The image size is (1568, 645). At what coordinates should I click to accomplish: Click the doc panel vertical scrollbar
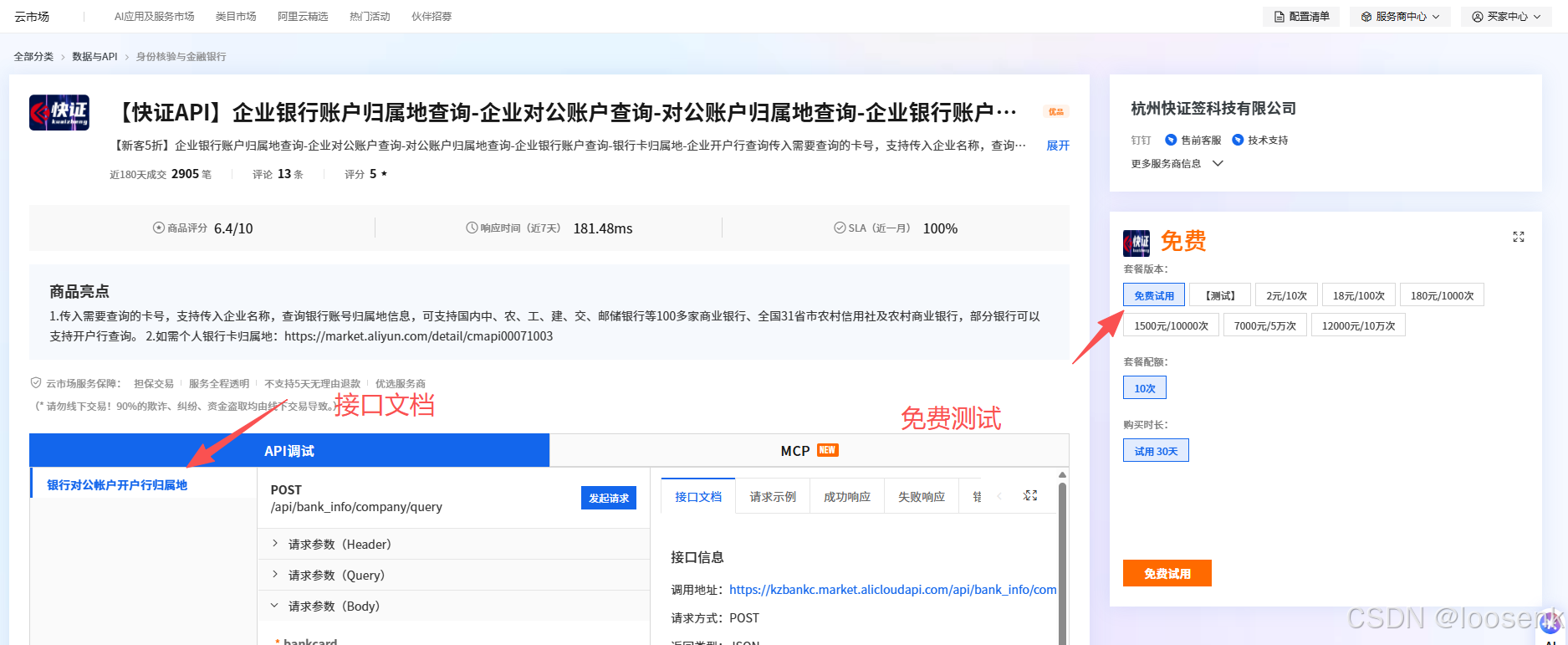[x=1063, y=562]
